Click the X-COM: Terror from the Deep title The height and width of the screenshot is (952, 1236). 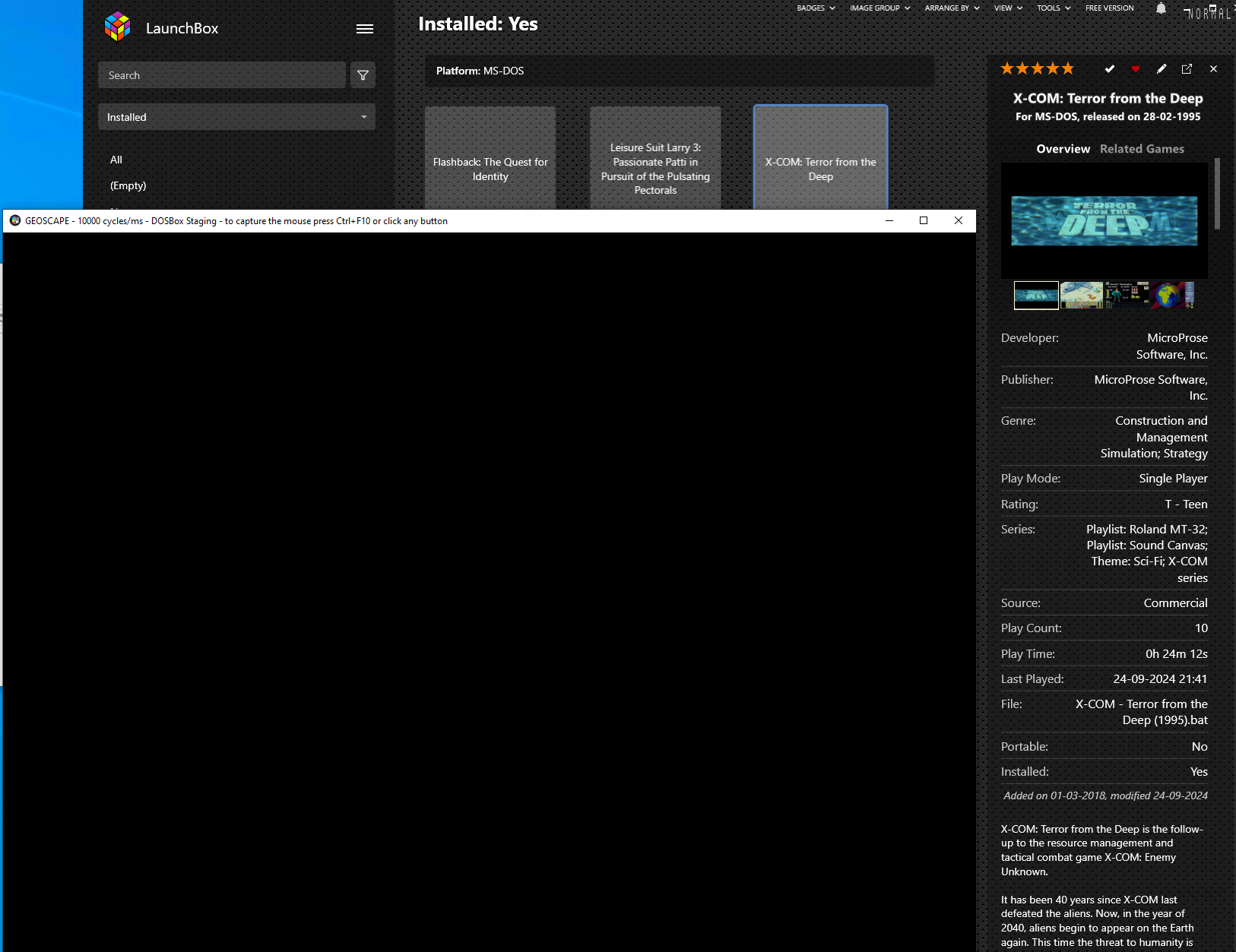click(1108, 98)
